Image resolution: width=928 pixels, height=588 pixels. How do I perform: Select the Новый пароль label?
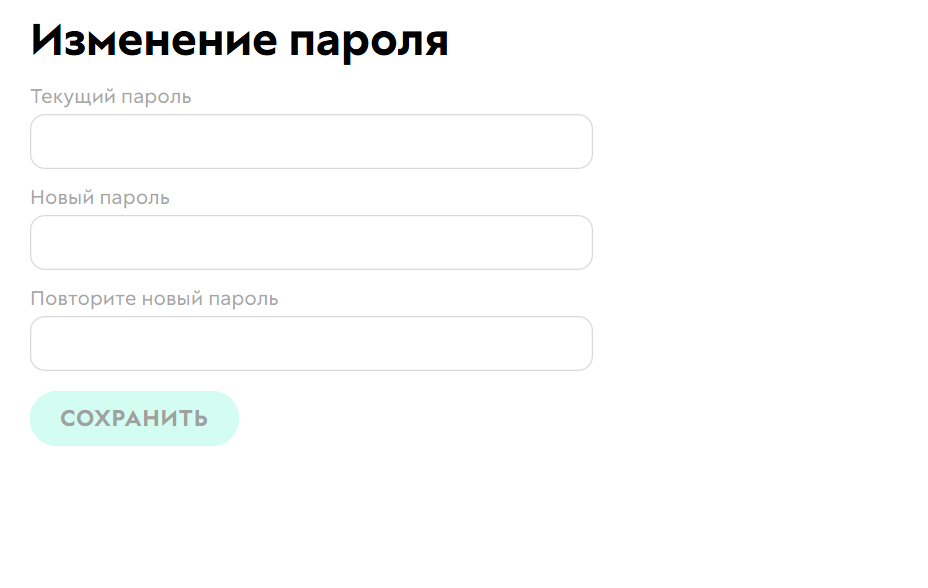point(102,197)
